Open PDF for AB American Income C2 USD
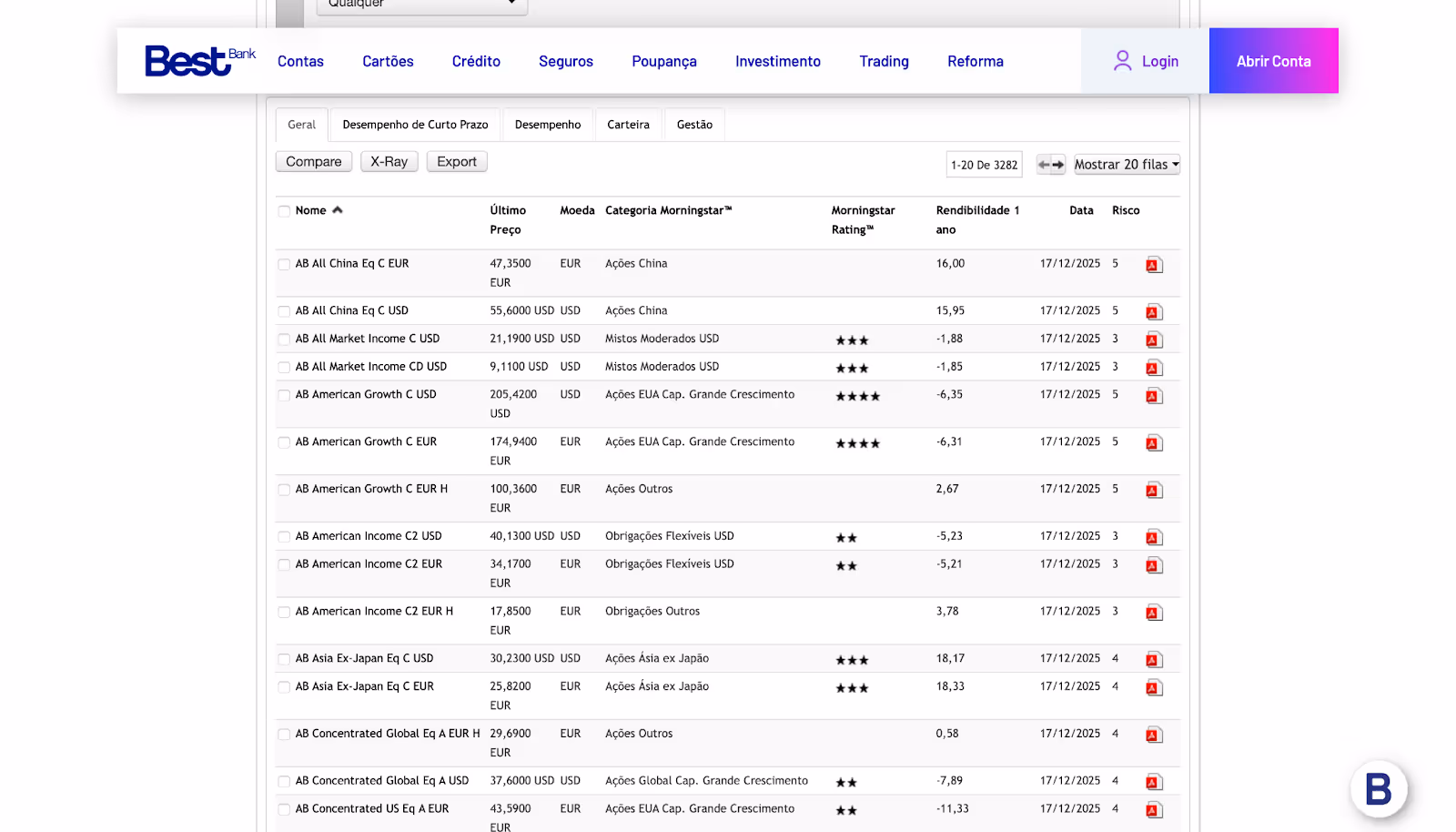 tap(1154, 538)
